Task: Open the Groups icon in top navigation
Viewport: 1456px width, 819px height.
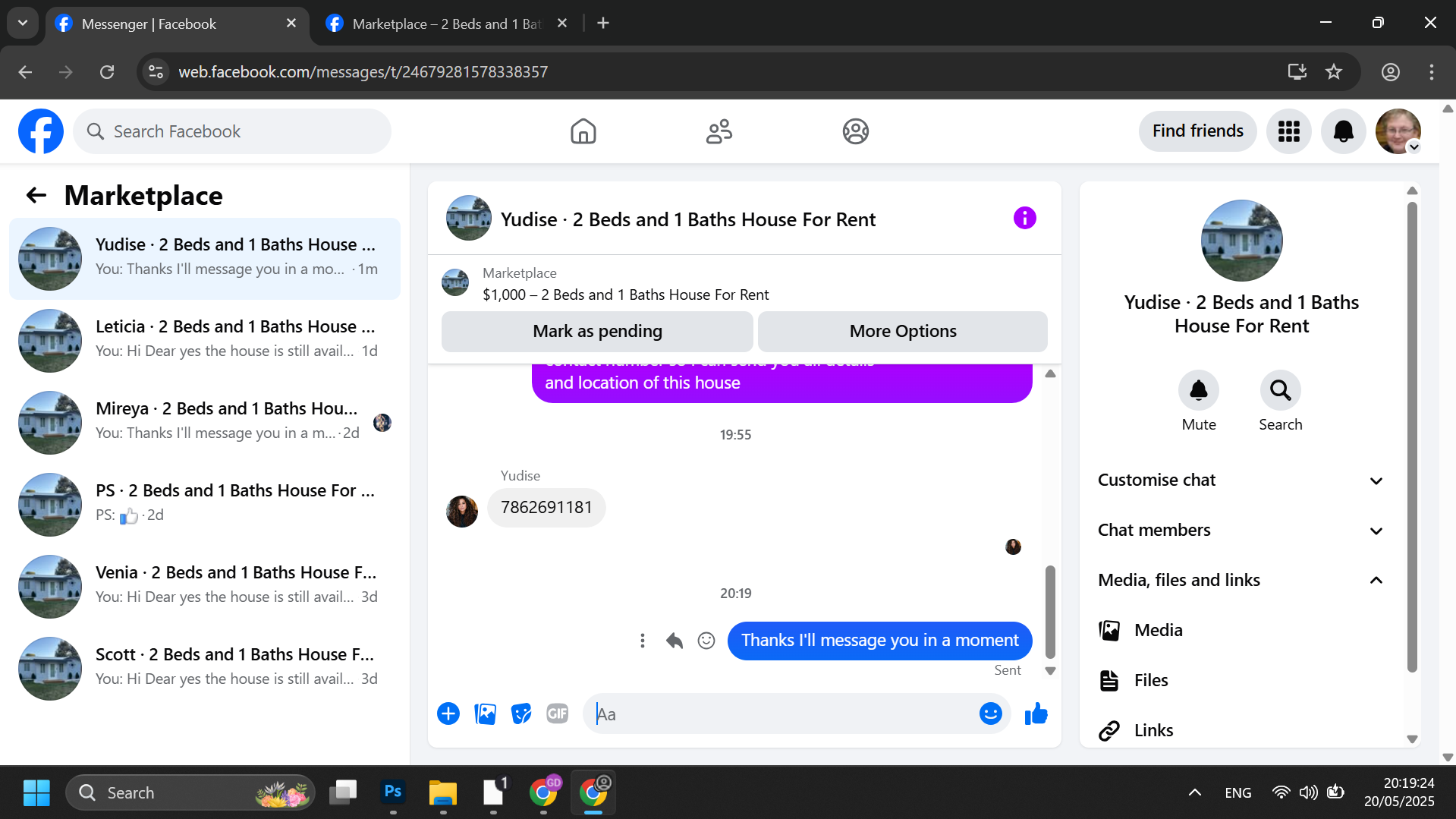Action: click(855, 131)
